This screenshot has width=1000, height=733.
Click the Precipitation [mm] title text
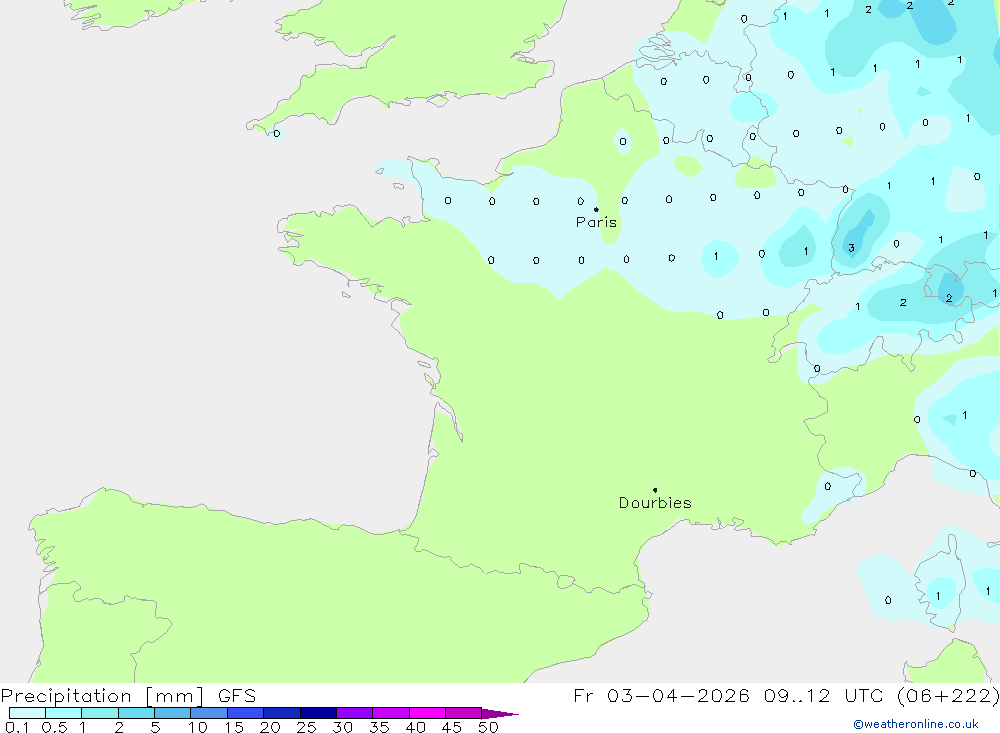point(102,696)
